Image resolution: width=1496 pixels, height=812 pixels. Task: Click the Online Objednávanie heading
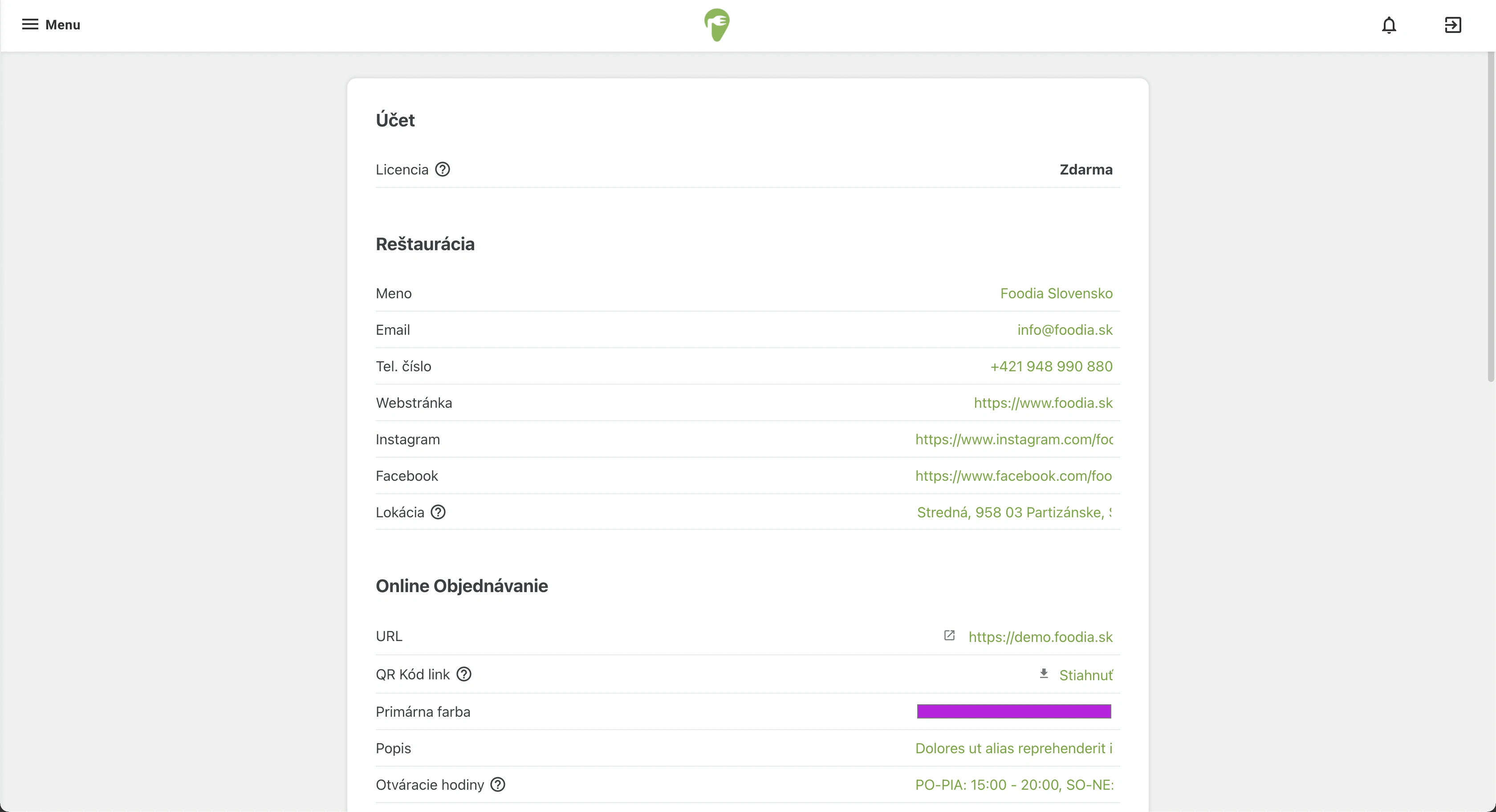point(462,586)
